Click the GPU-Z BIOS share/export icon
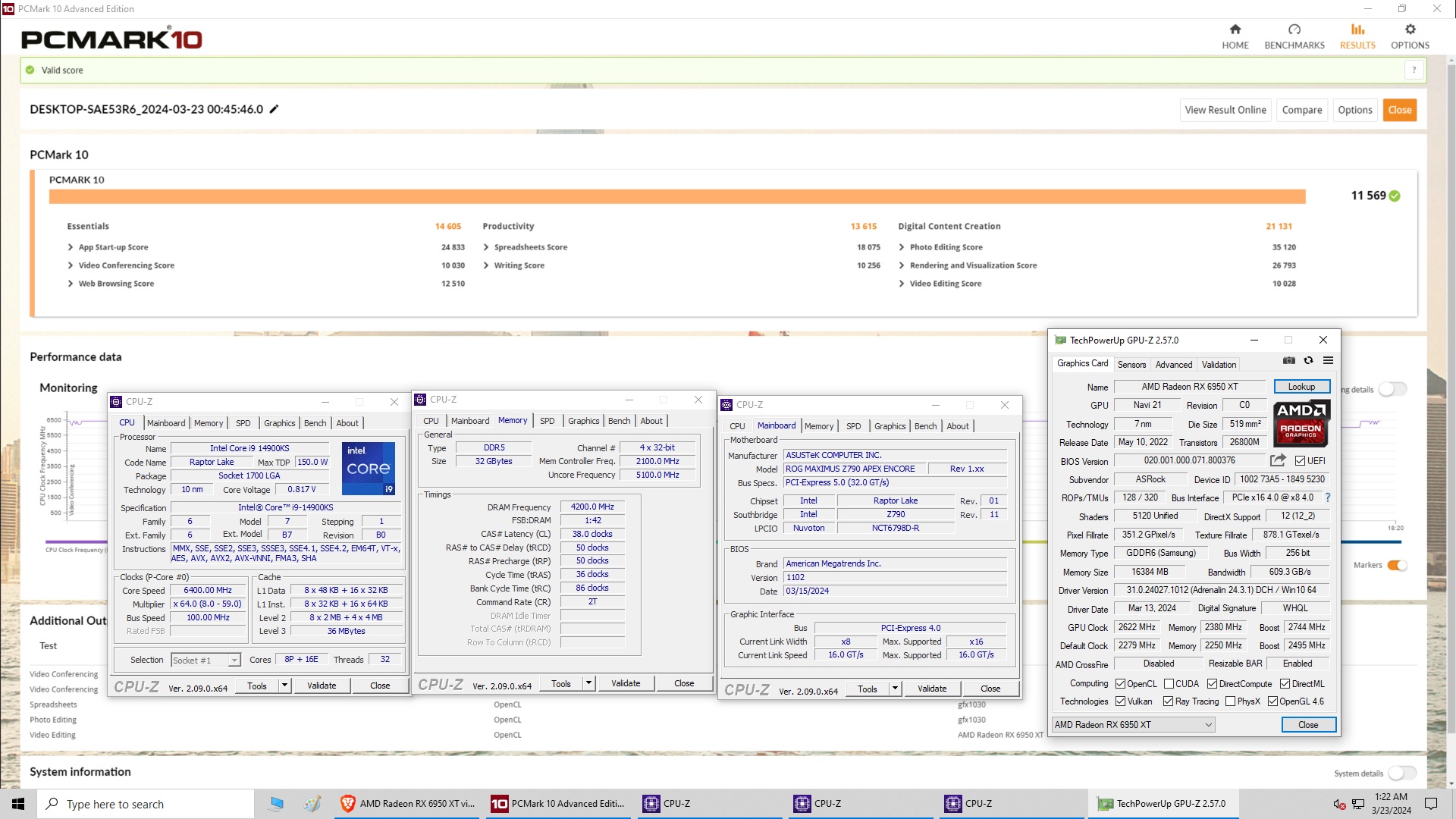Screen dimensions: 1456x819 pyautogui.click(x=1278, y=460)
